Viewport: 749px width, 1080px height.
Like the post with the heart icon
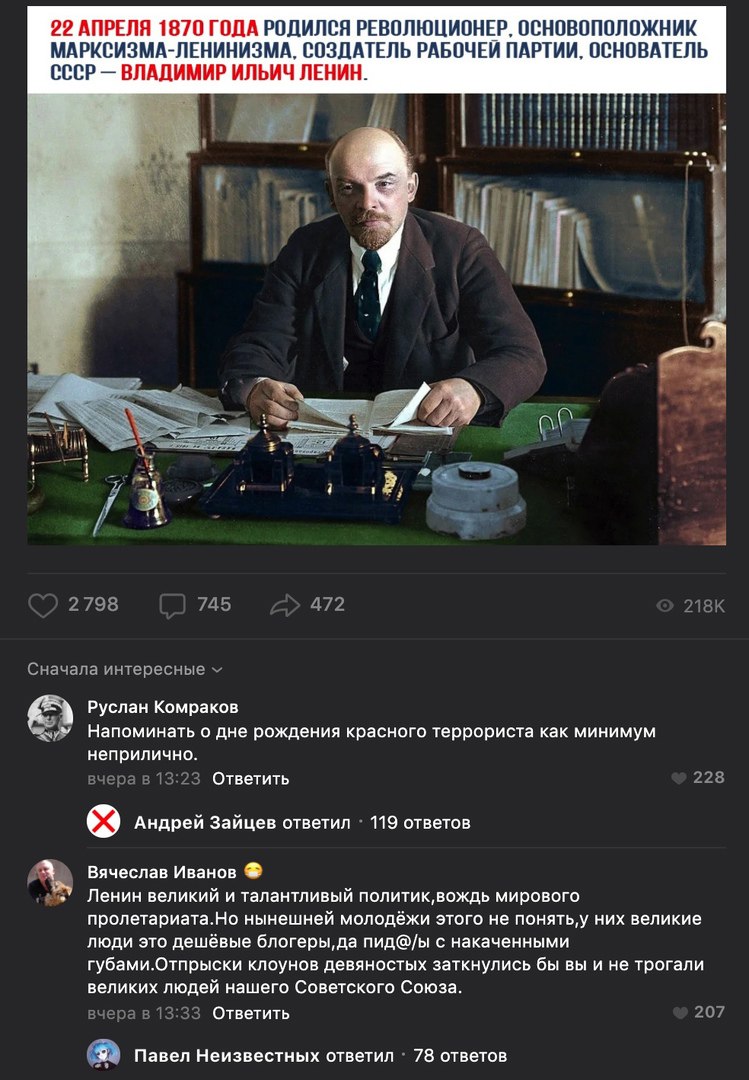pyautogui.click(x=43, y=605)
